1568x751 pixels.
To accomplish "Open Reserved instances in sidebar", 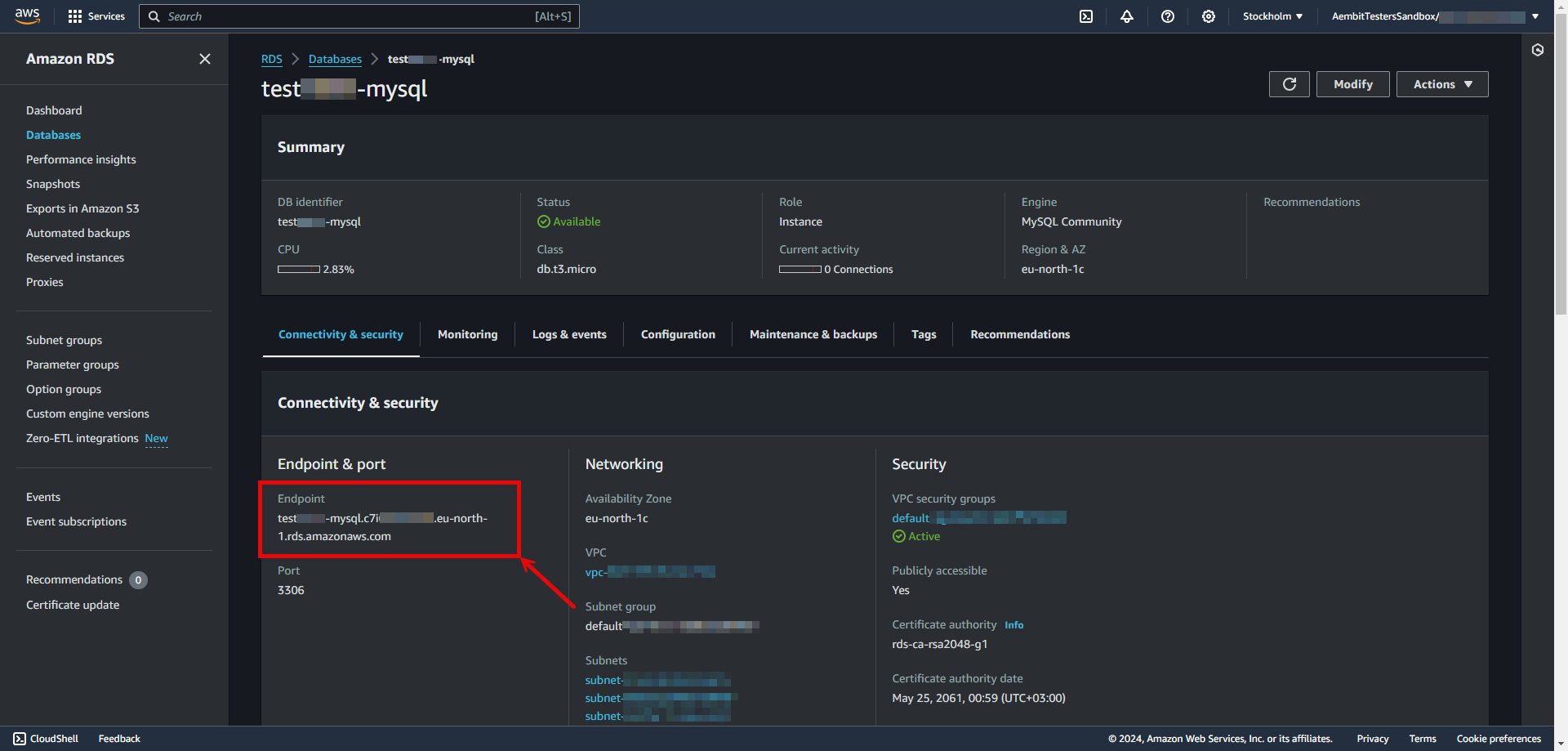I will 75,257.
